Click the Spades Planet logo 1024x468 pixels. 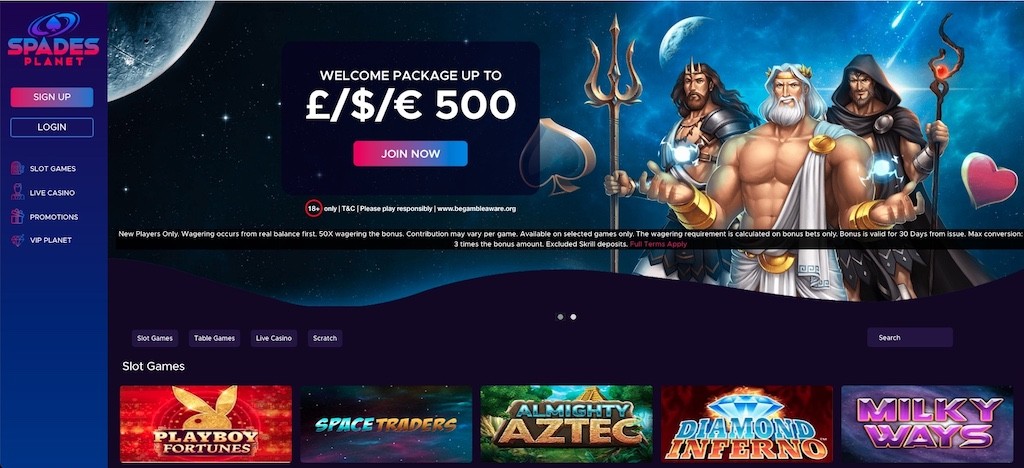[x=53, y=39]
